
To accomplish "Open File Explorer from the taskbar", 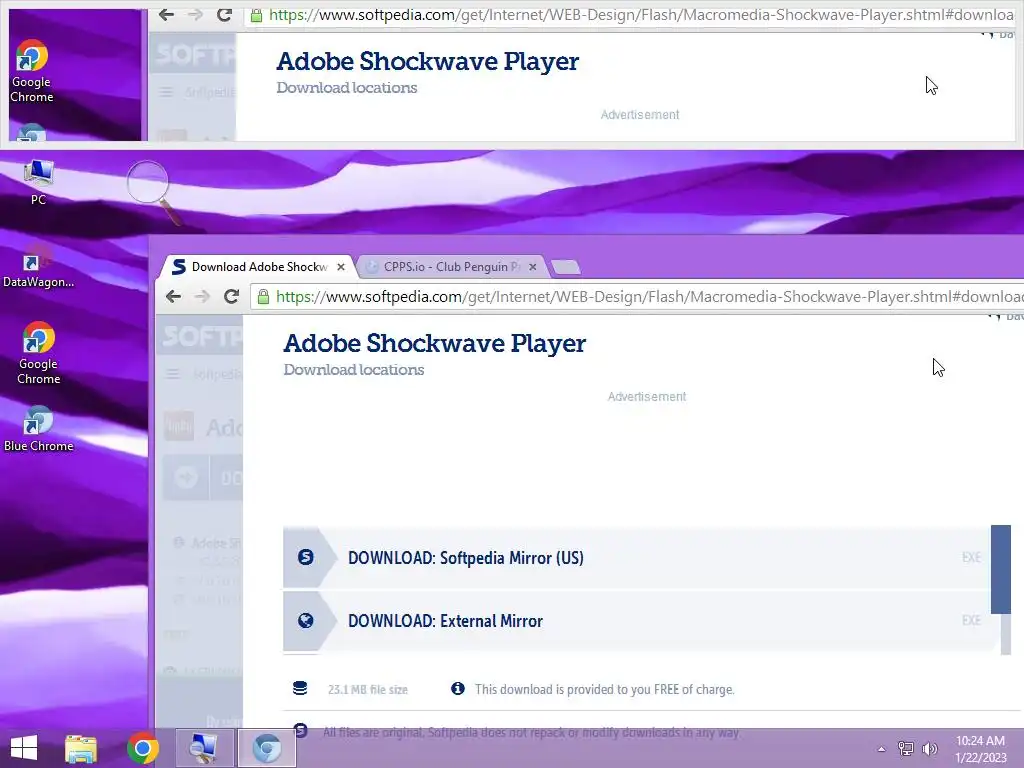I will (81, 748).
